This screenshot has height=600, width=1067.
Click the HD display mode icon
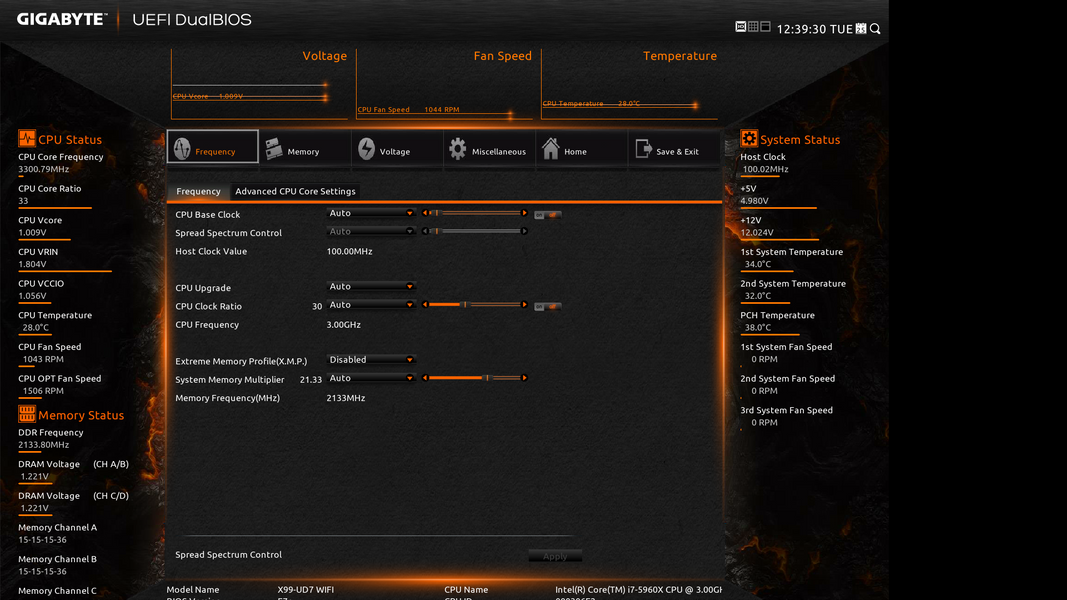pos(741,28)
